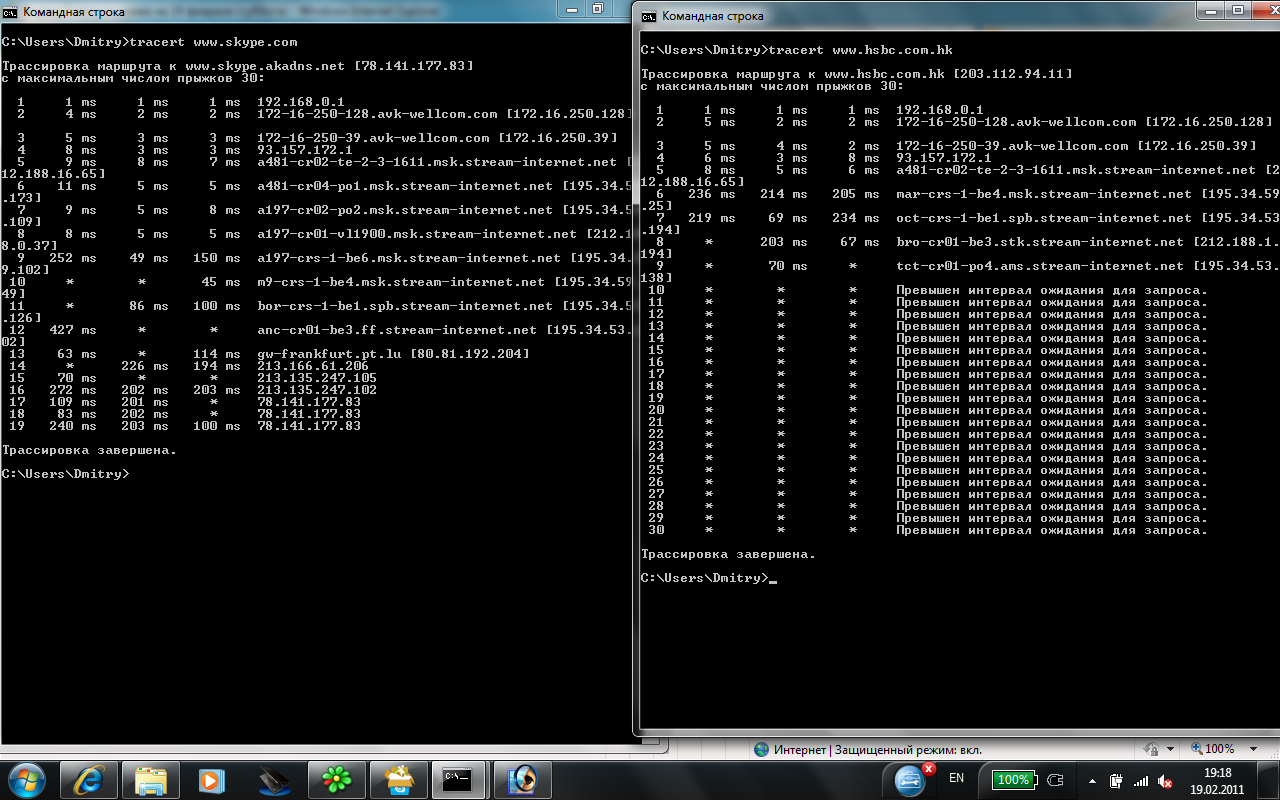Click the left window 'Трассировка завершена.' line
The width and height of the screenshot is (1280, 800).
click(89, 450)
